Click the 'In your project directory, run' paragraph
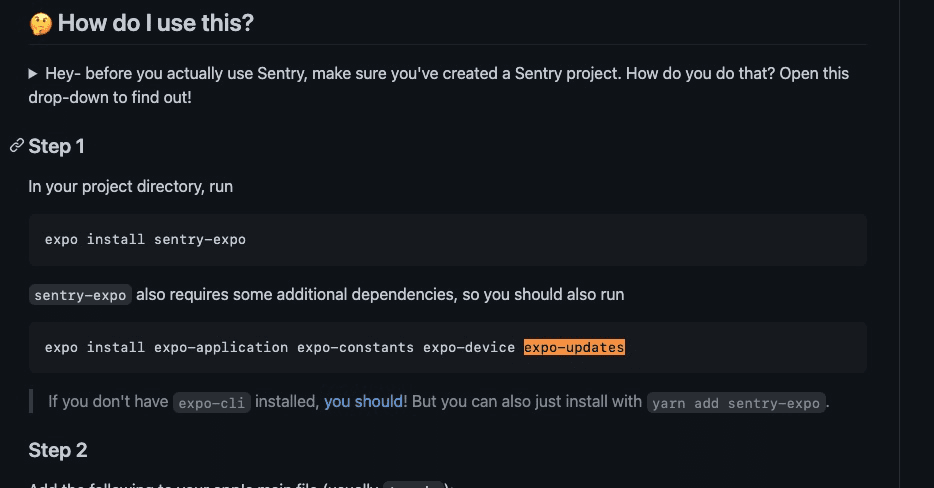Viewport: 934px width, 488px height. tap(130, 187)
